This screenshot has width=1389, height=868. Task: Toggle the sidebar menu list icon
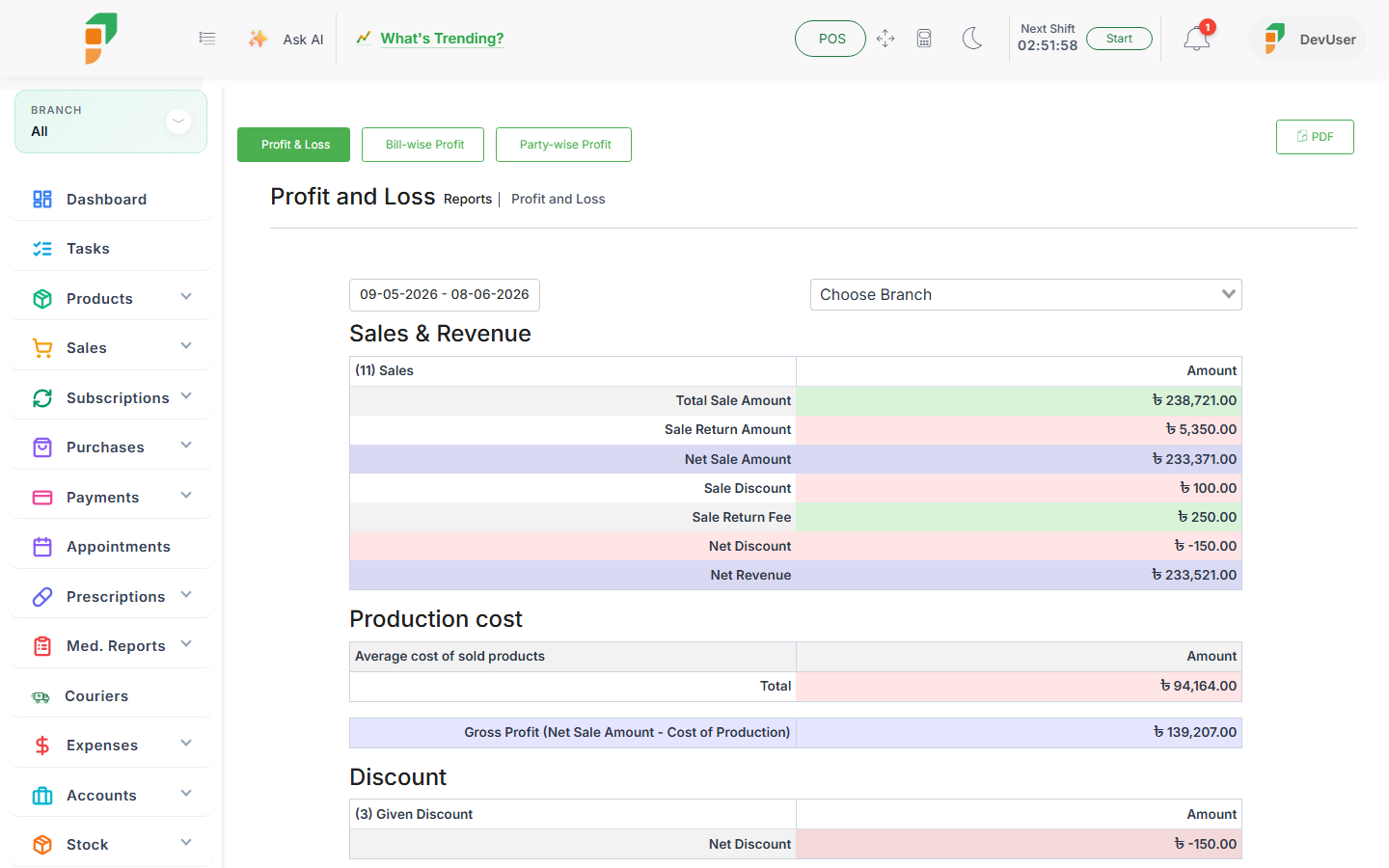(207, 39)
